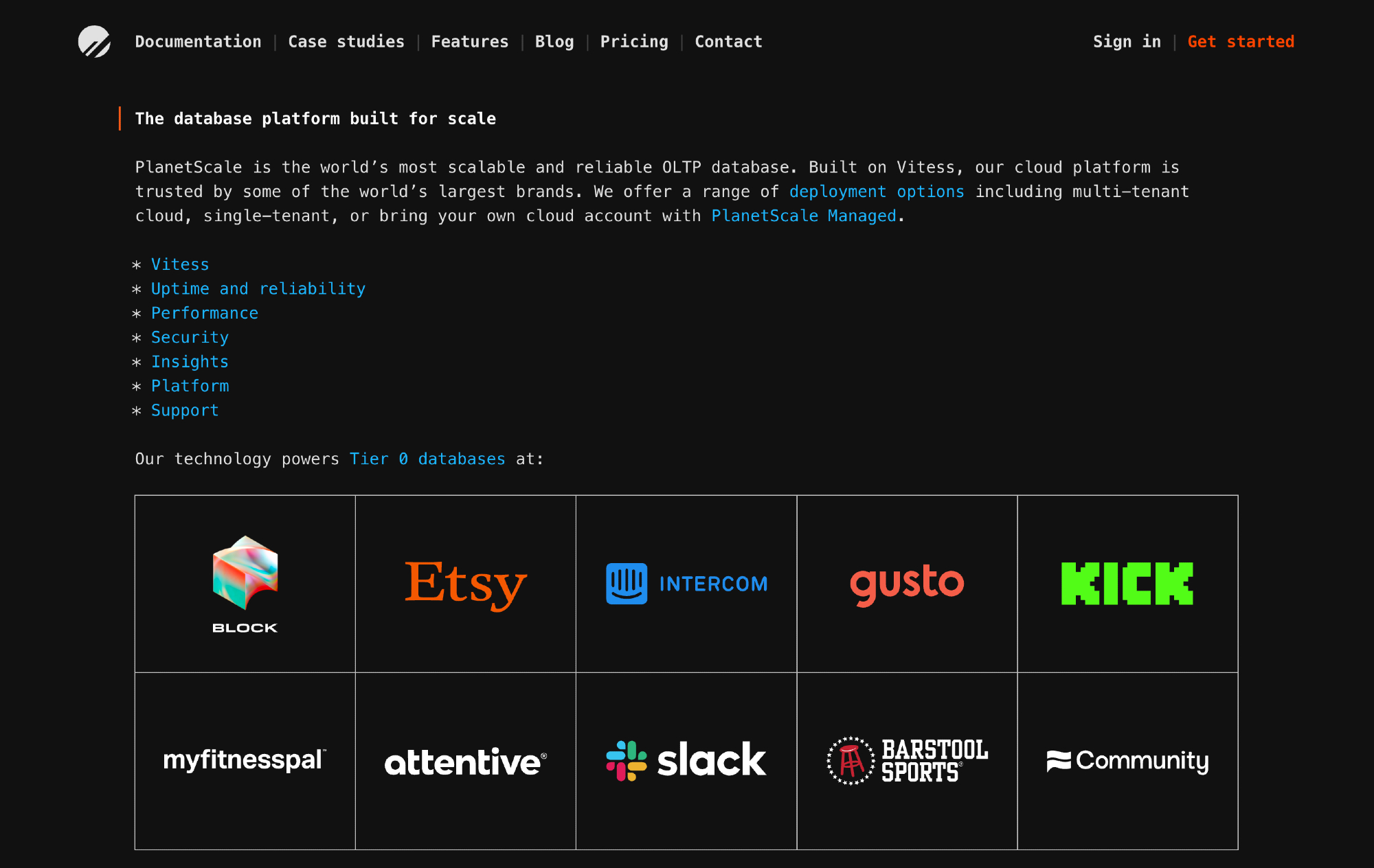The image size is (1374, 868).
Task: Click the PlanetScale logo icon
Action: 94,42
